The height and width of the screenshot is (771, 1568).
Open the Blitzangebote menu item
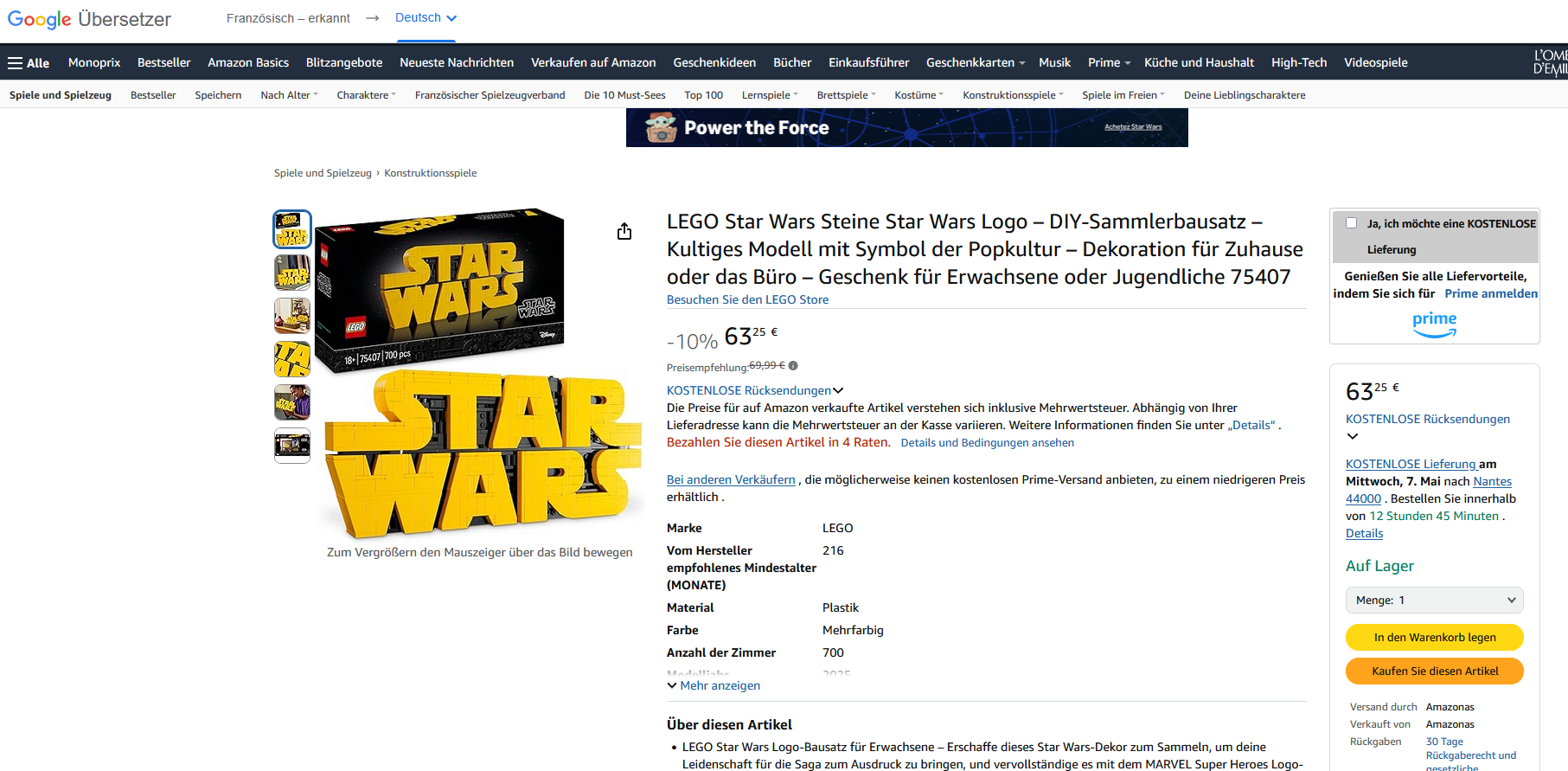pos(344,62)
